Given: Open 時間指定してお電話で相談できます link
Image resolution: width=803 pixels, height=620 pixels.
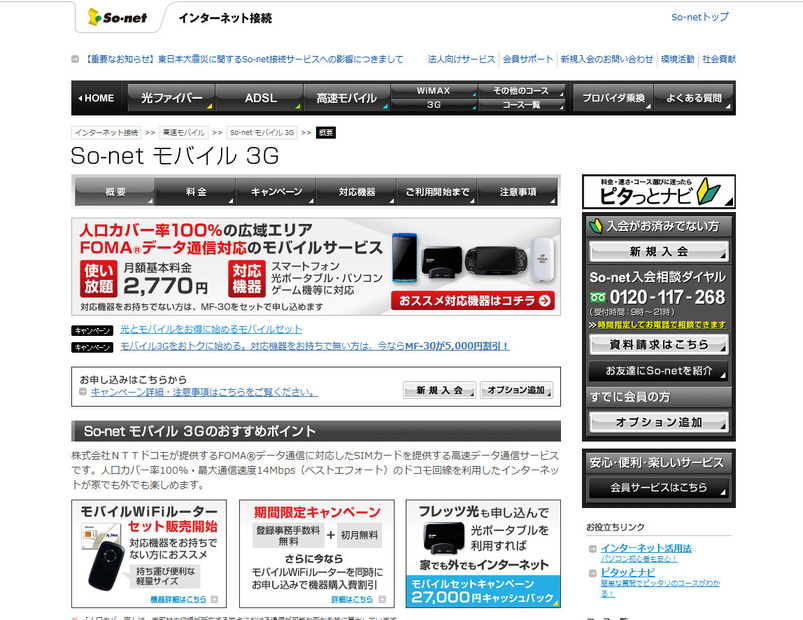Looking at the screenshot, I should tap(661, 325).
